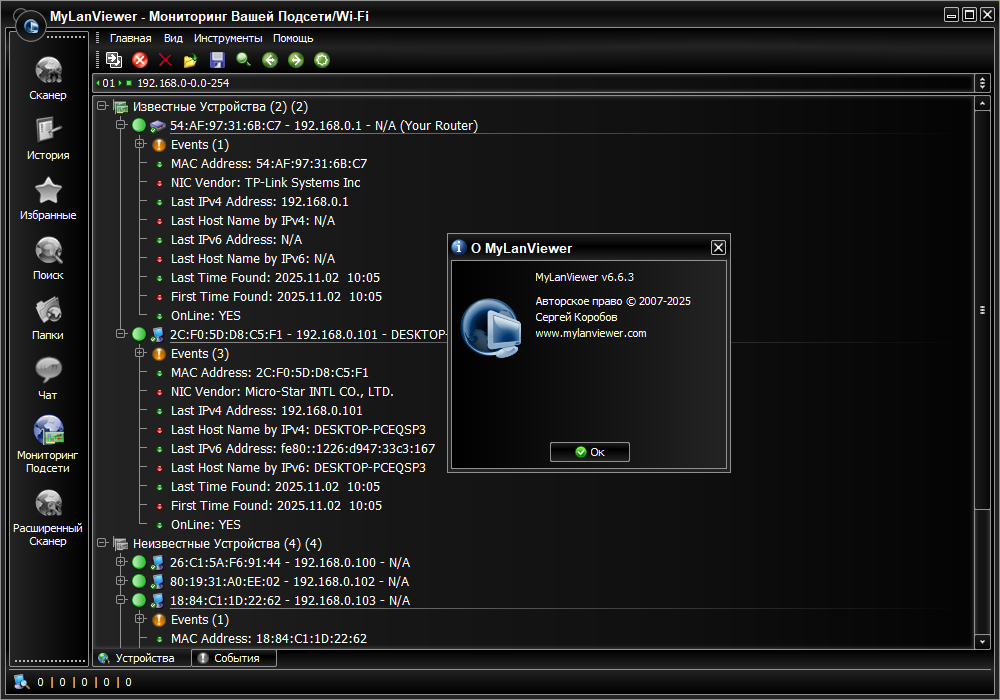Collapse the Неизвестные Устройства group
This screenshot has height=700, width=1000.
[101, 543]
